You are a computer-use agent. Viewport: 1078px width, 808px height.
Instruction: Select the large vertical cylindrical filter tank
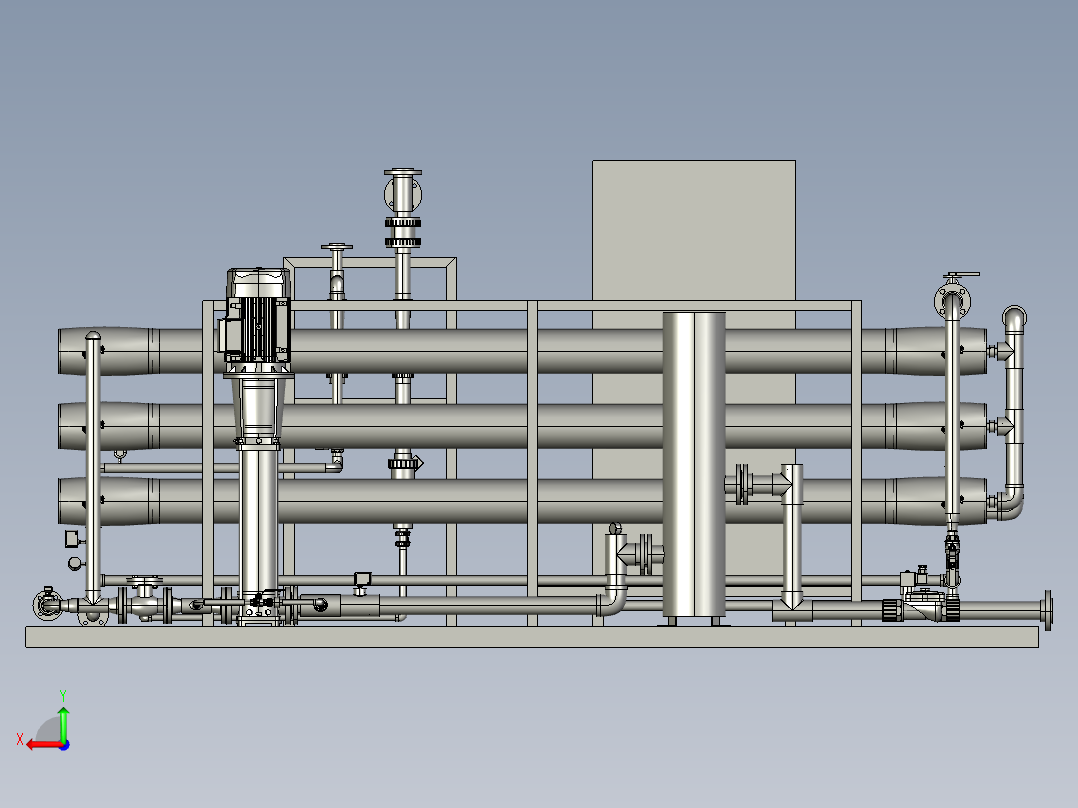pyautogui.click(x=694, y=465)
